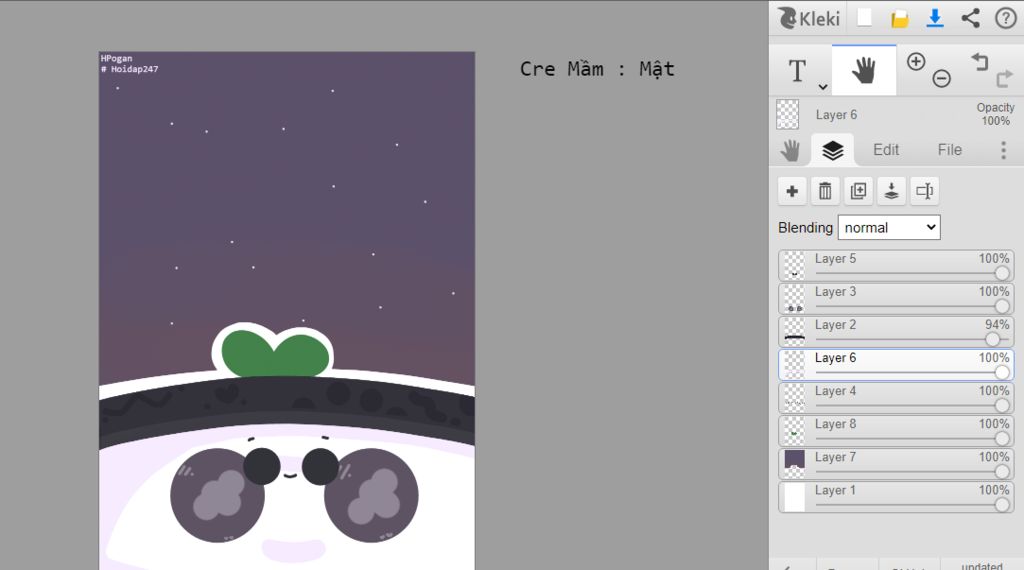The width and height of the screenshot is (1024, 570).
Task: Click Layer 5 opacity slider handle
Action: [1002, 273]
